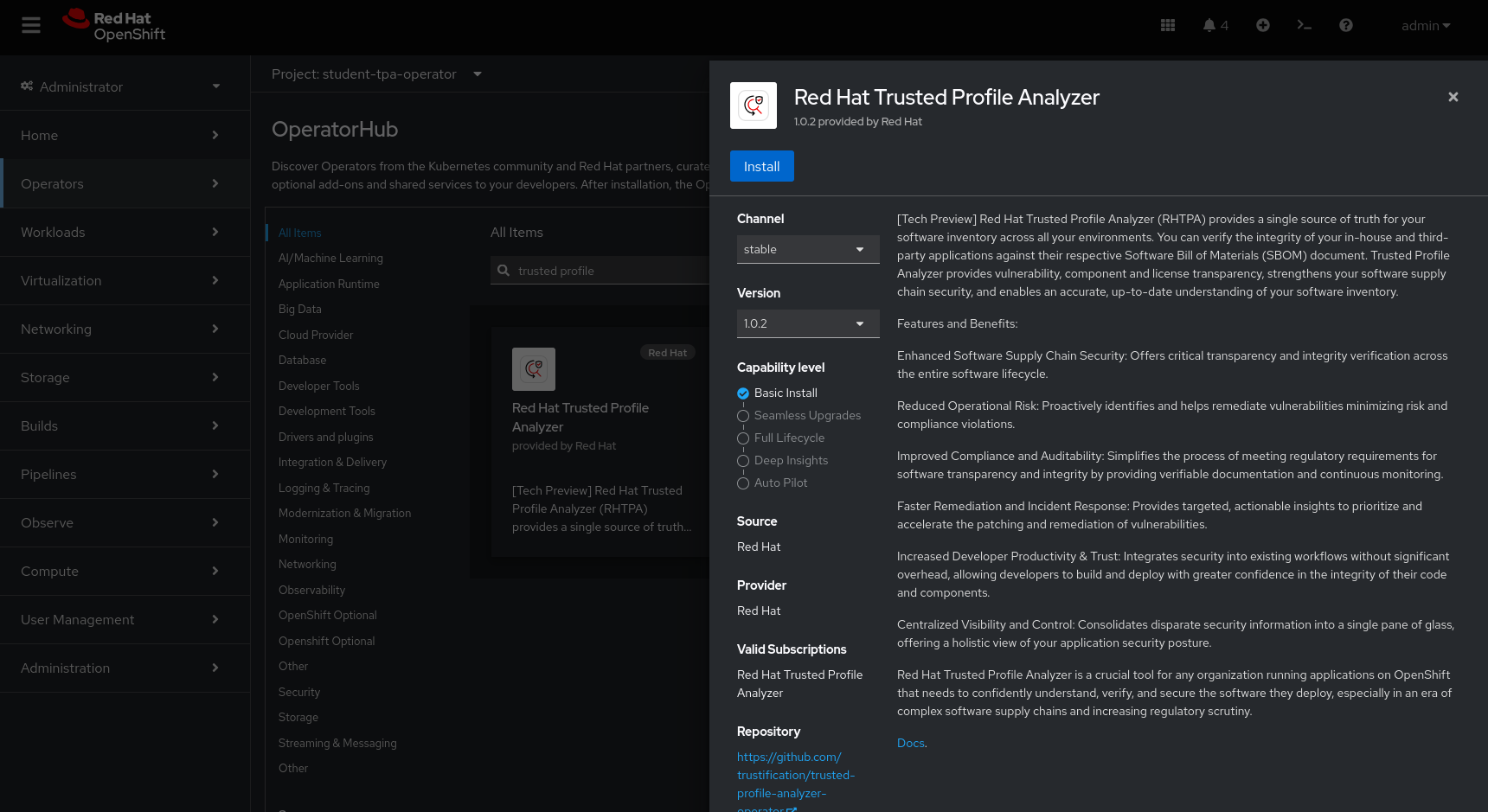Open the Docs link
1488x812 pixels.
pos(910,743)
